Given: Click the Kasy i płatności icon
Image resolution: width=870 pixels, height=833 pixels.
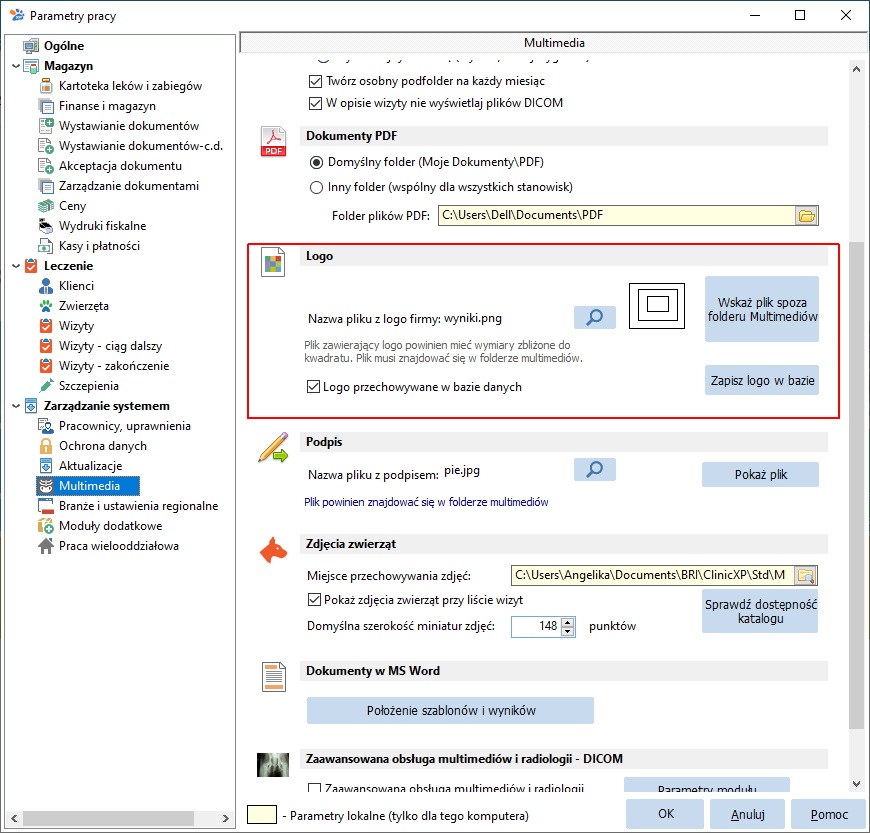Looking at the screenshot, I should click(x=46, y=246).
